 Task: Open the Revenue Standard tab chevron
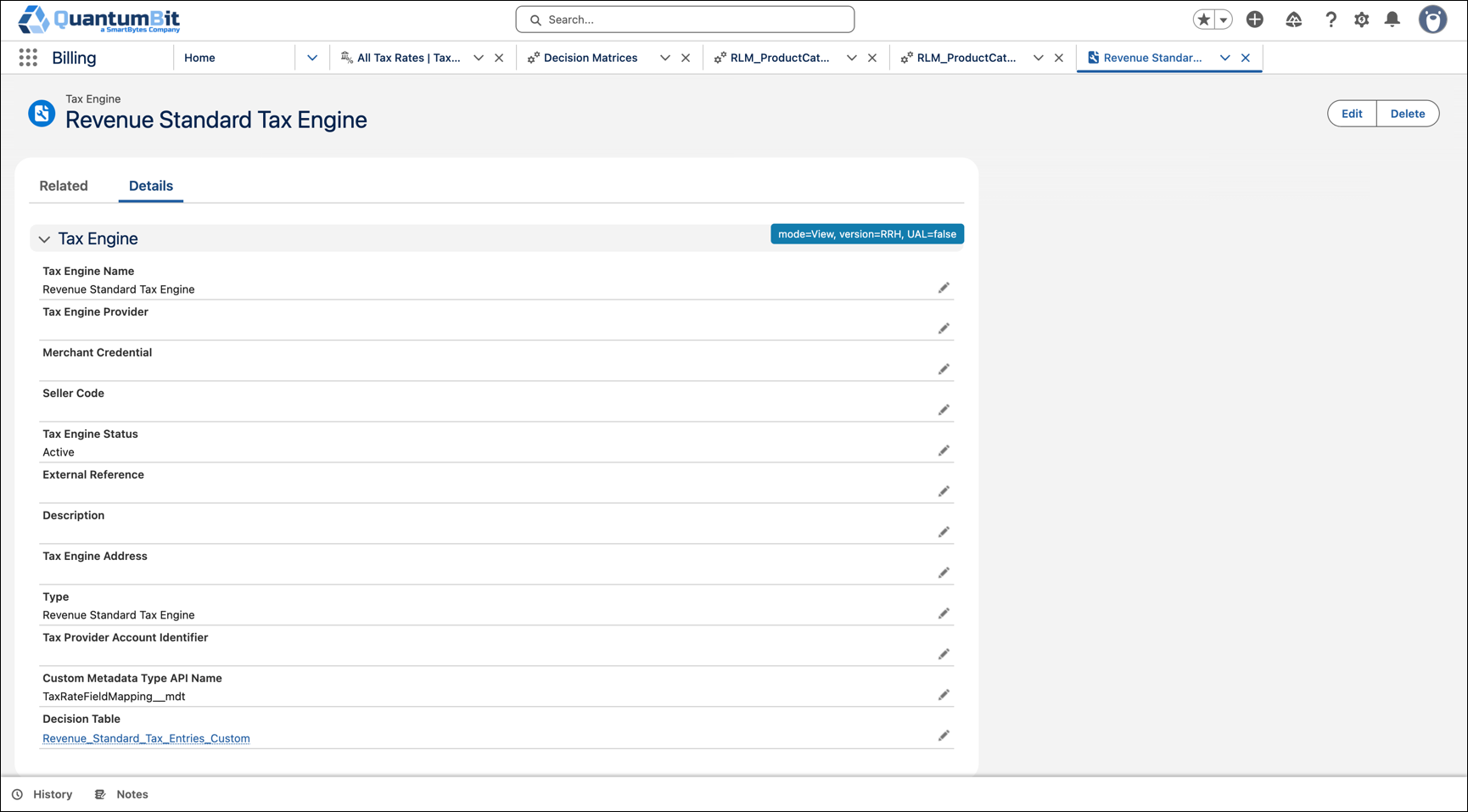tap(1225, 58)
